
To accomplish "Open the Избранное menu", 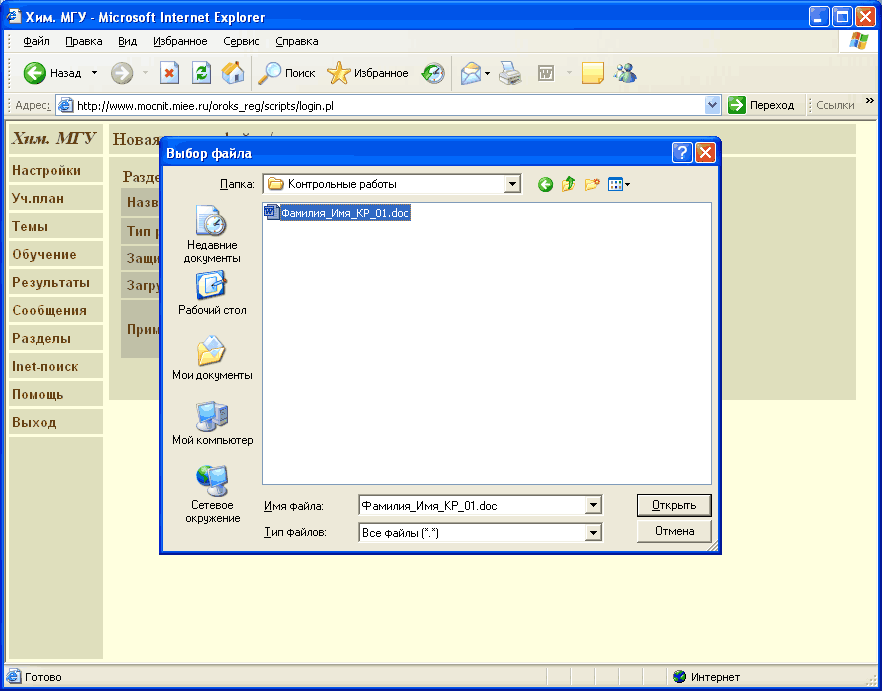I will tap(180, 41).
